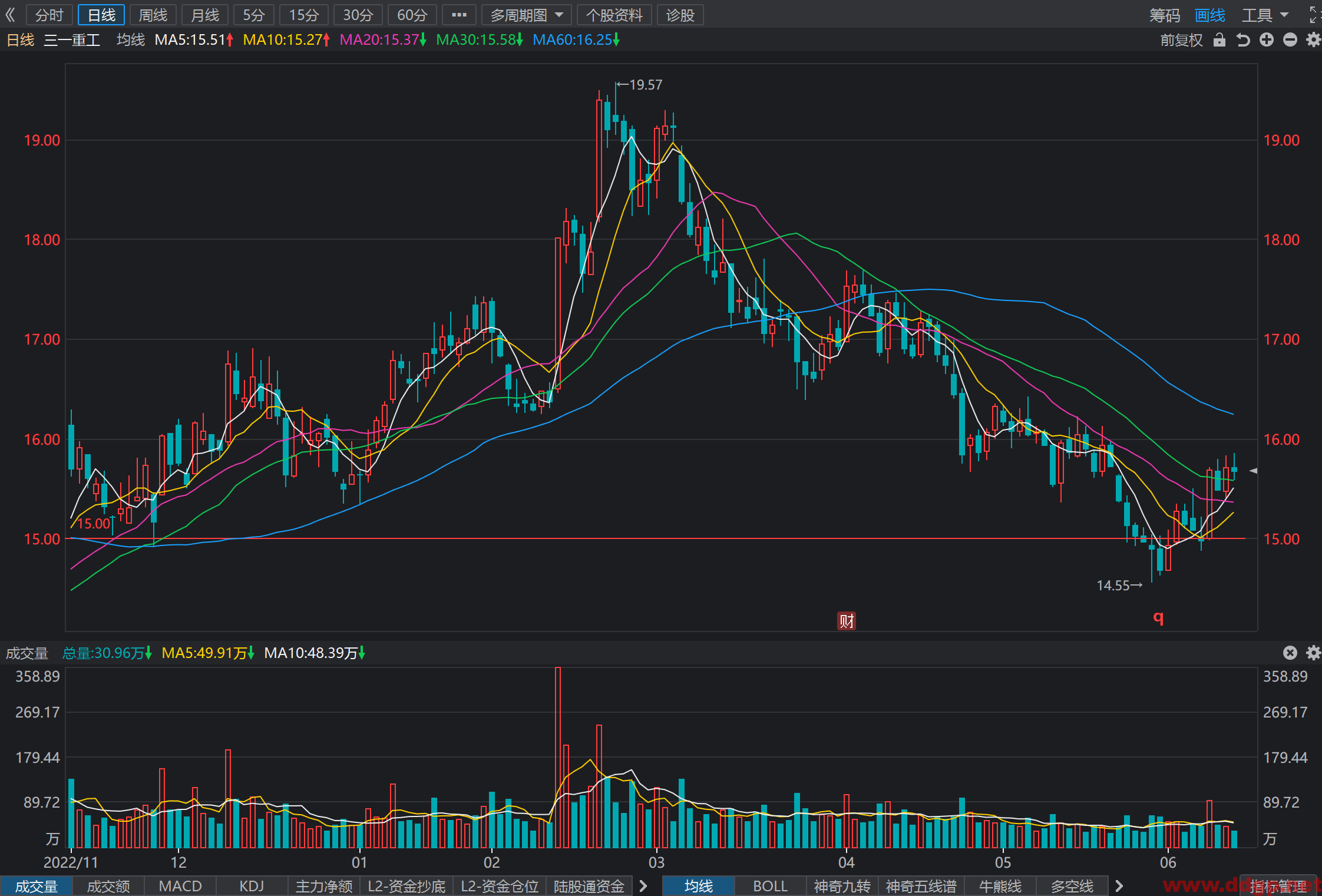Open main chart settings gear icon
Viewport: 1322px width, 896px height.
point(1314,39)
